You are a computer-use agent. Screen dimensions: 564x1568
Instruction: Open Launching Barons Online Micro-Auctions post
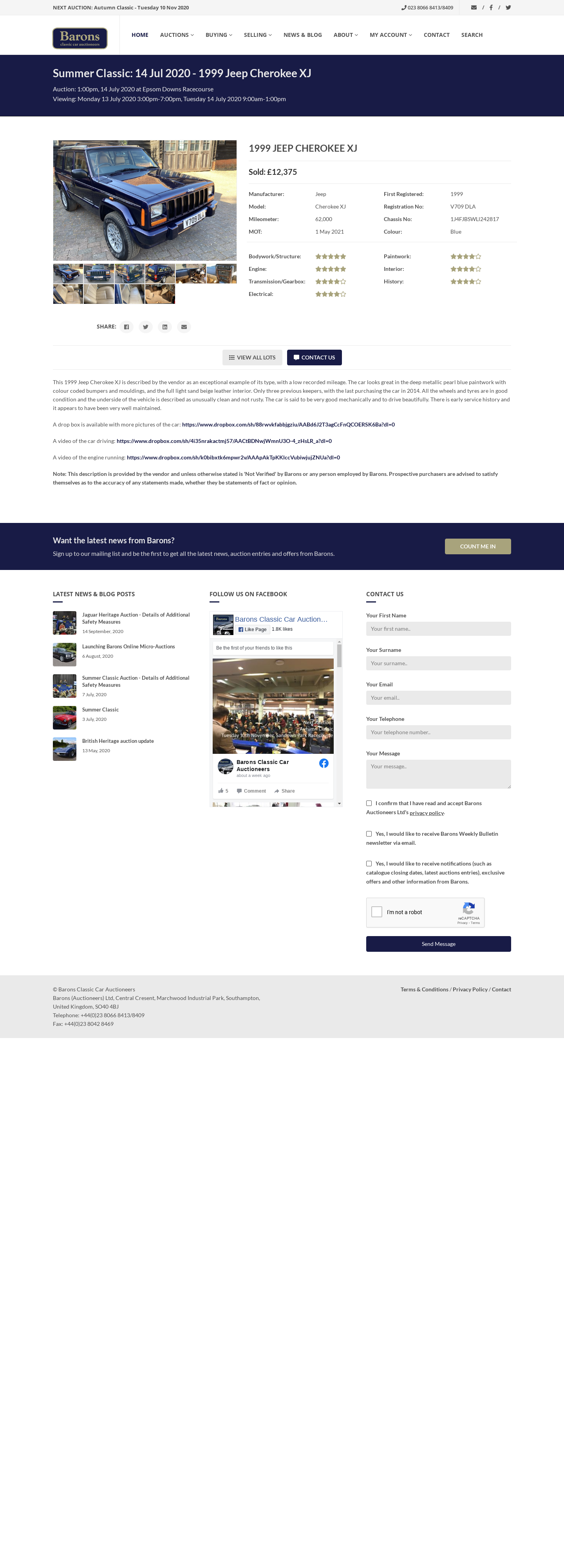128,646
